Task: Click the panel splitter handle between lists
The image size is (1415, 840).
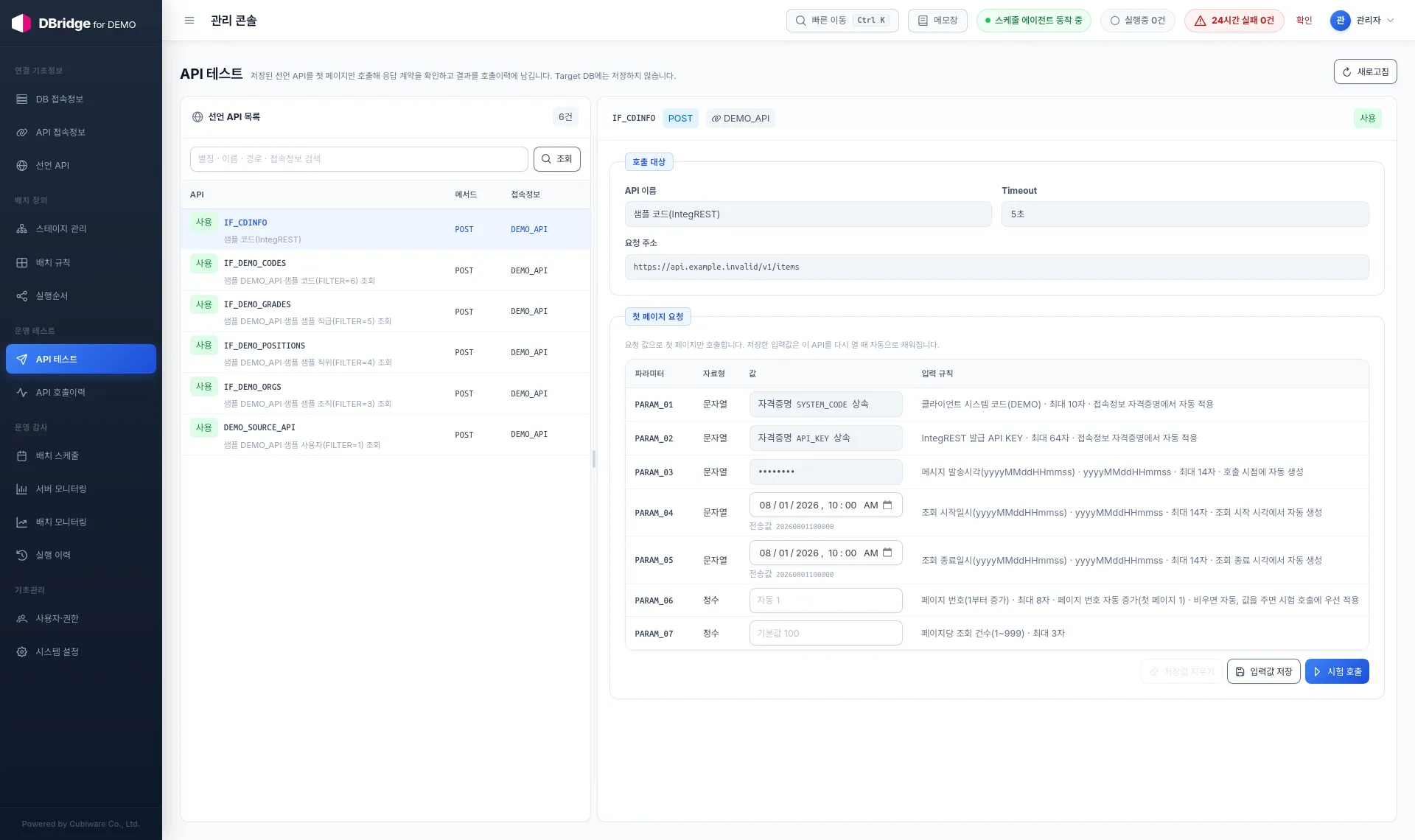Action: [x=594, y=459]
